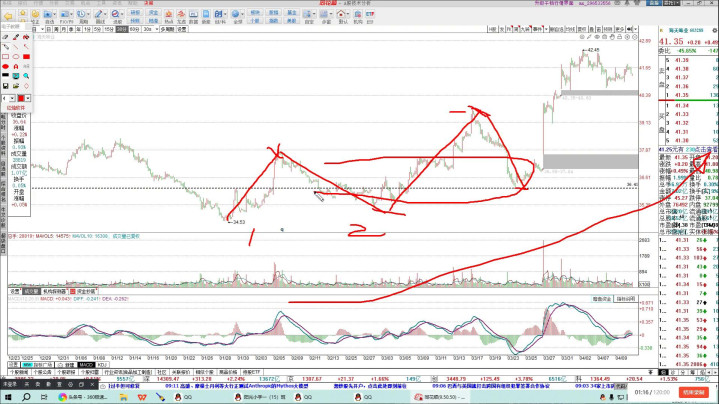Switch chart to 周 weekly period

click(56, 29)
